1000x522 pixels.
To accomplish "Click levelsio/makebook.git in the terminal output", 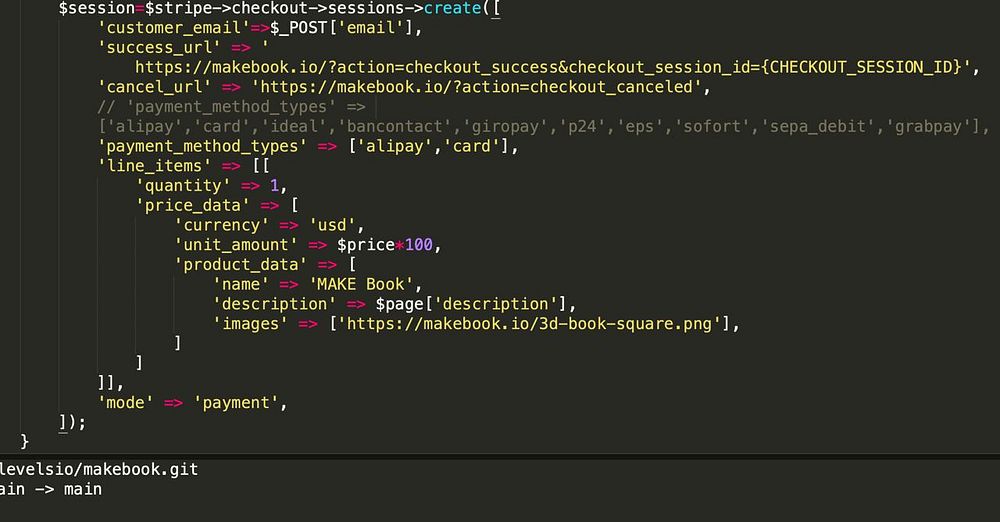I will pyautogui.click(x=99, y=470).
